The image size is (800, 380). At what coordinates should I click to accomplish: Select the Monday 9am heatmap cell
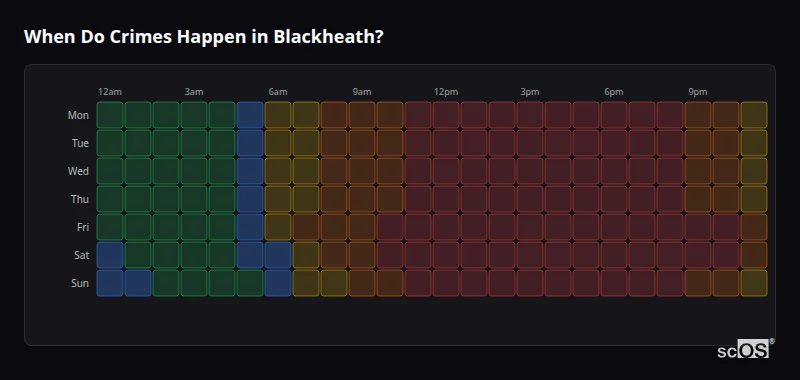[362, 115]
